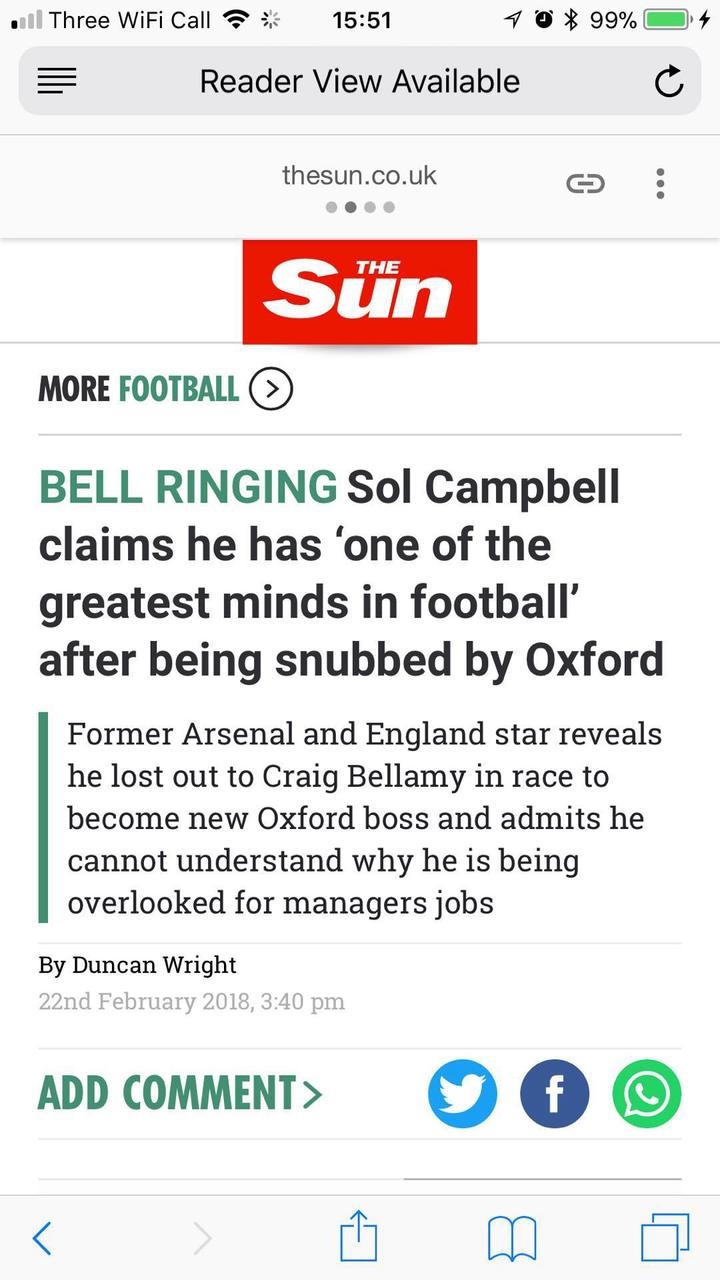Tap The Sun logo
Viewport: 720px width, 1280px height.
pos(360,292)
